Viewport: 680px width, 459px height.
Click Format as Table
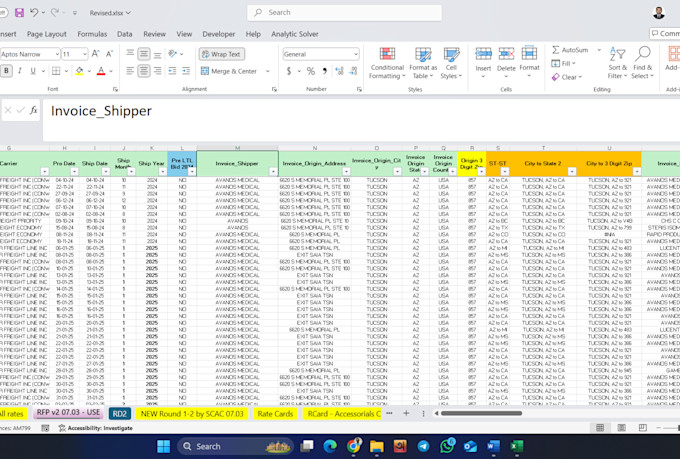423,63
